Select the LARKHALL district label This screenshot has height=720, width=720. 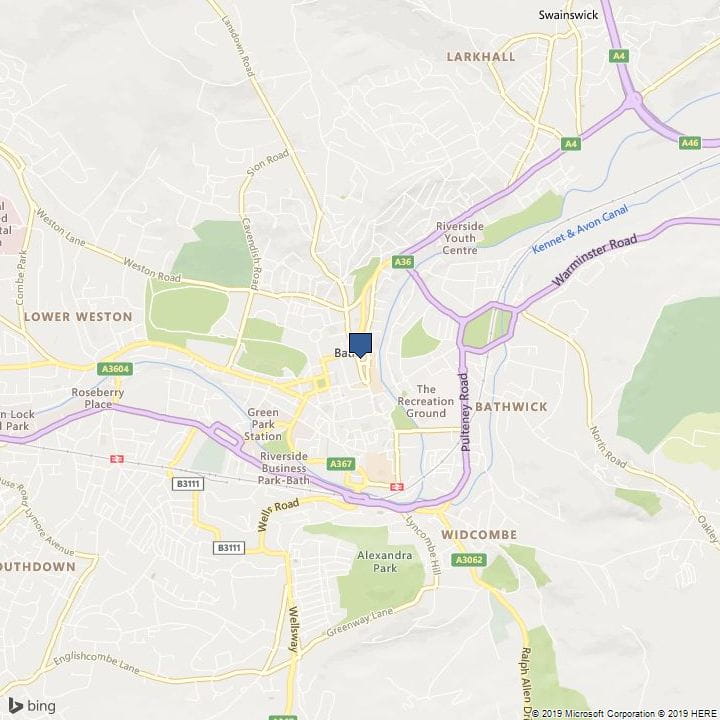pyautogui.click(x=481, y=56)
